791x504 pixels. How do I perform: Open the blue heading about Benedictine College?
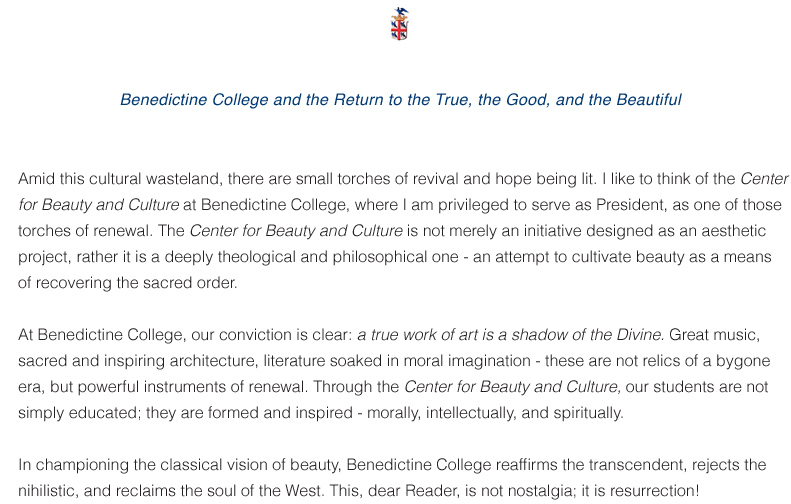[x=400, y=100]
